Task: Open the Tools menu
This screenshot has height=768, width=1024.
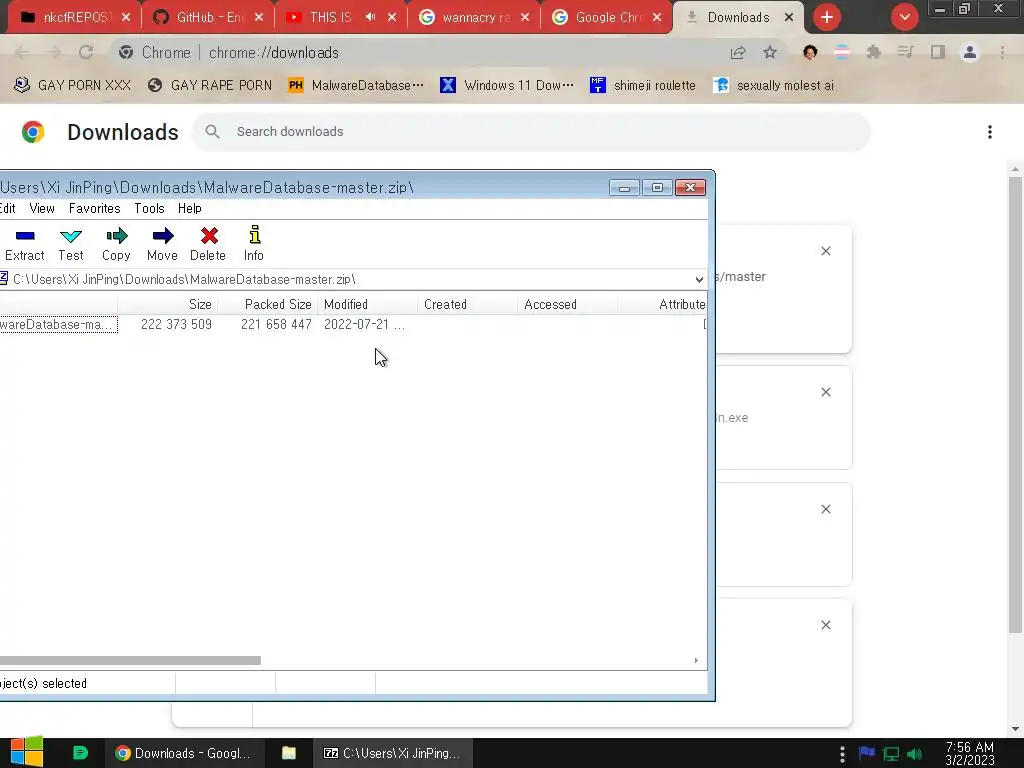Action: tap(150, 208)
